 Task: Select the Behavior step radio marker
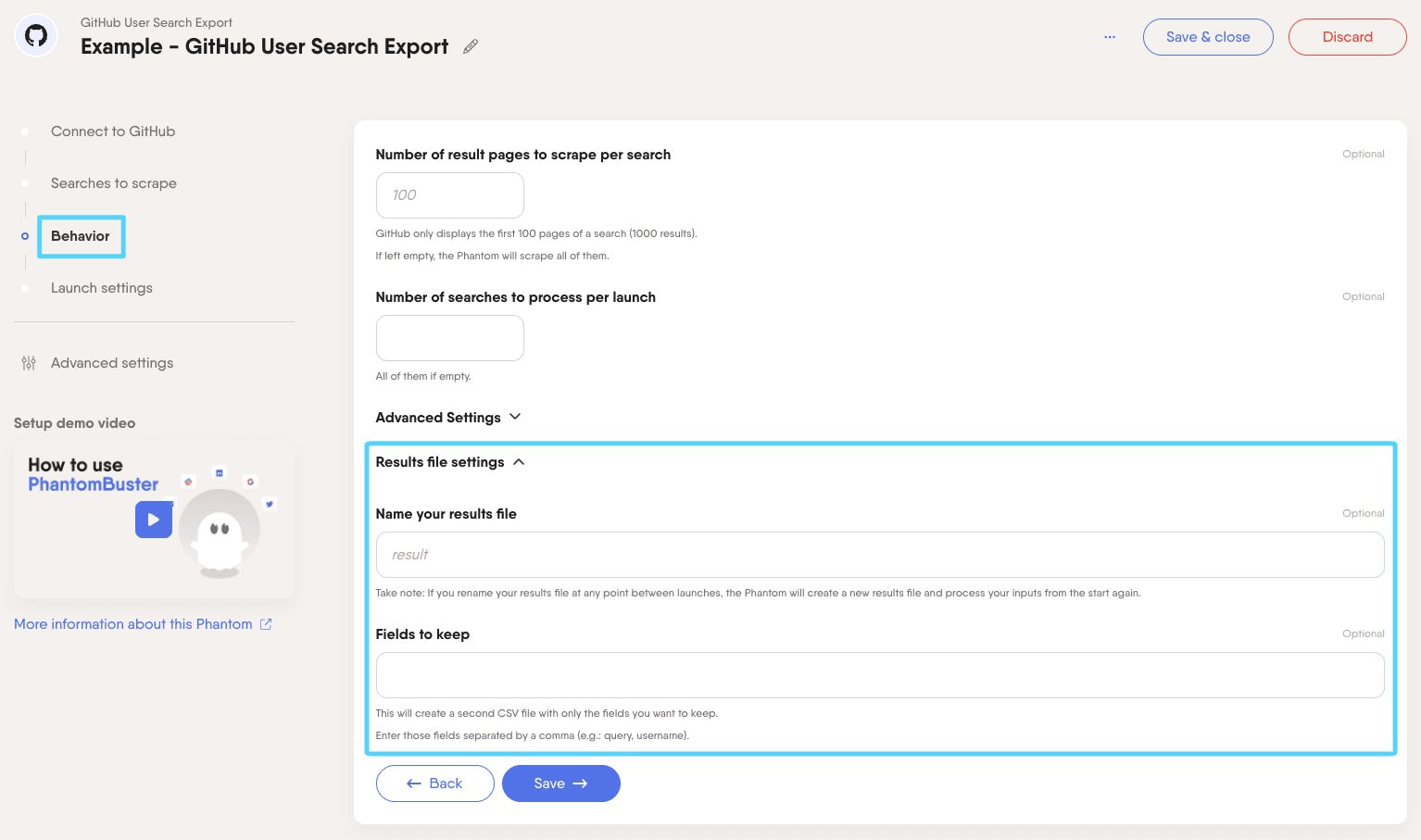pos(25,236)
